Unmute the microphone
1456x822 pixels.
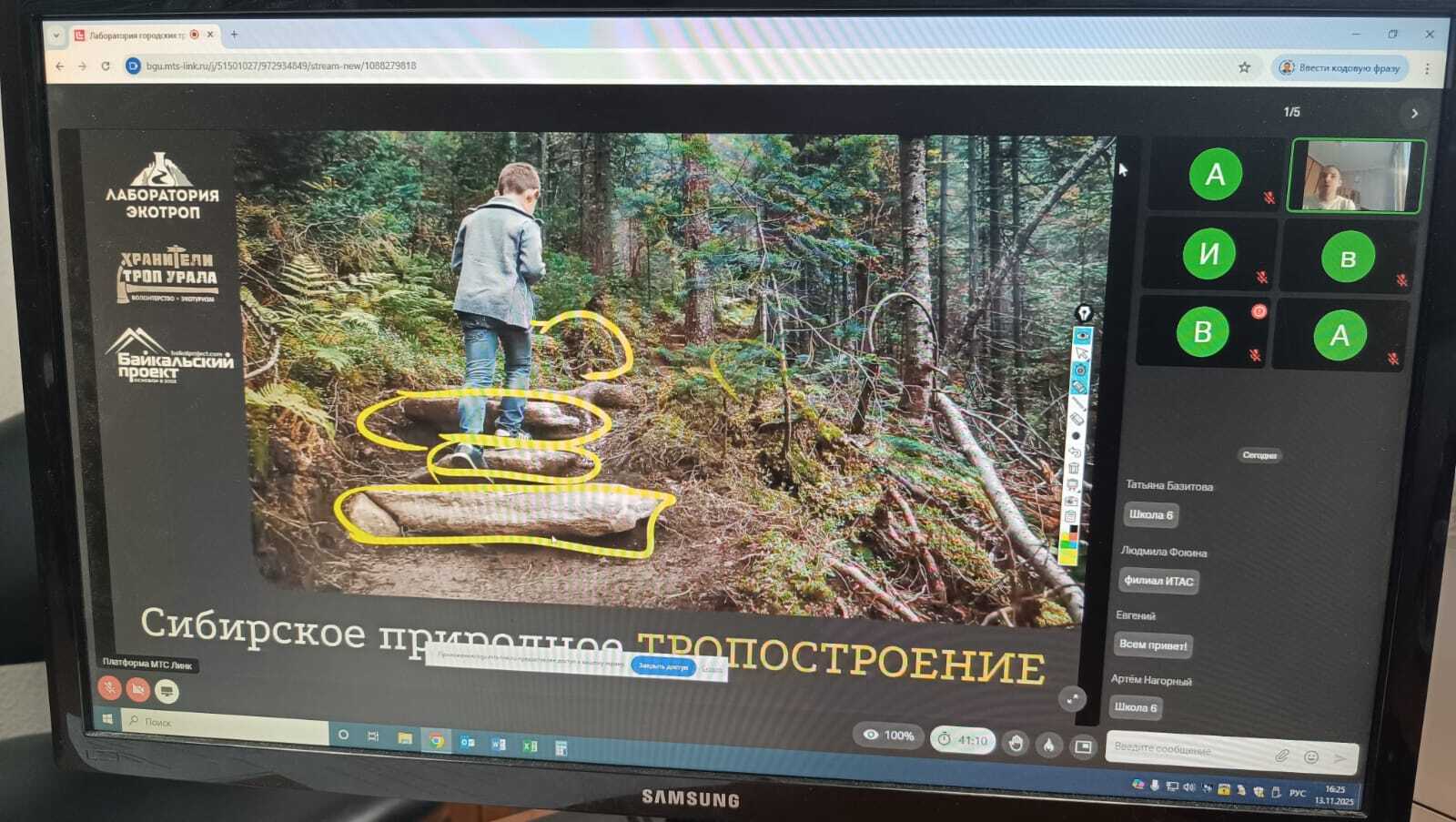point(109,689)
